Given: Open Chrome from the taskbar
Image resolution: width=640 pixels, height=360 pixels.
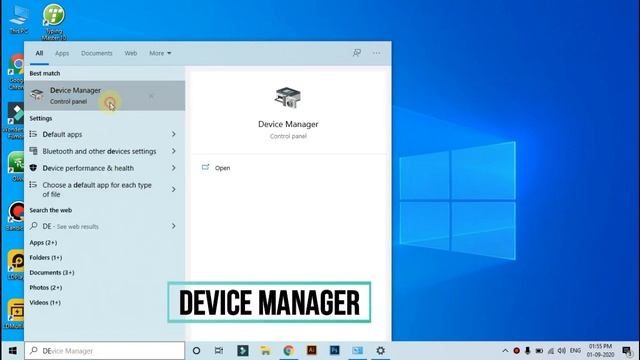Looking at the screenshot, I should 289,351.
